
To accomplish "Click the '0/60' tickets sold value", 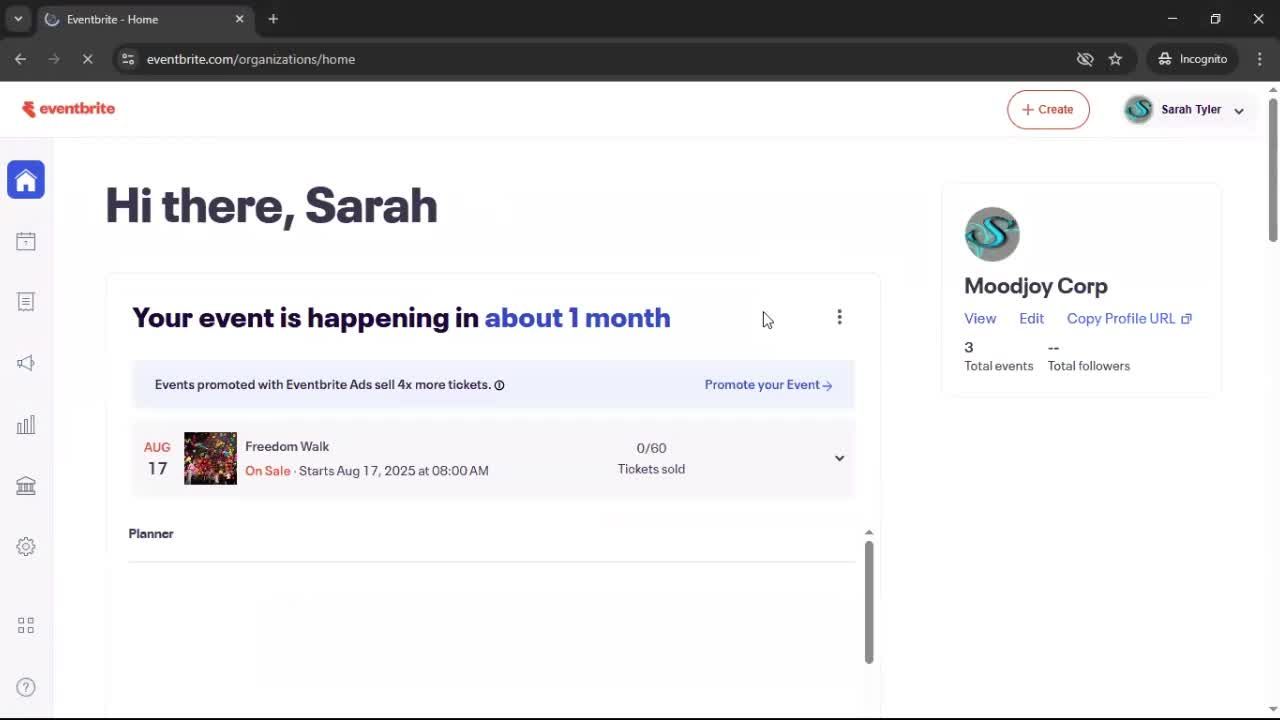I will [x=651, y=448].
